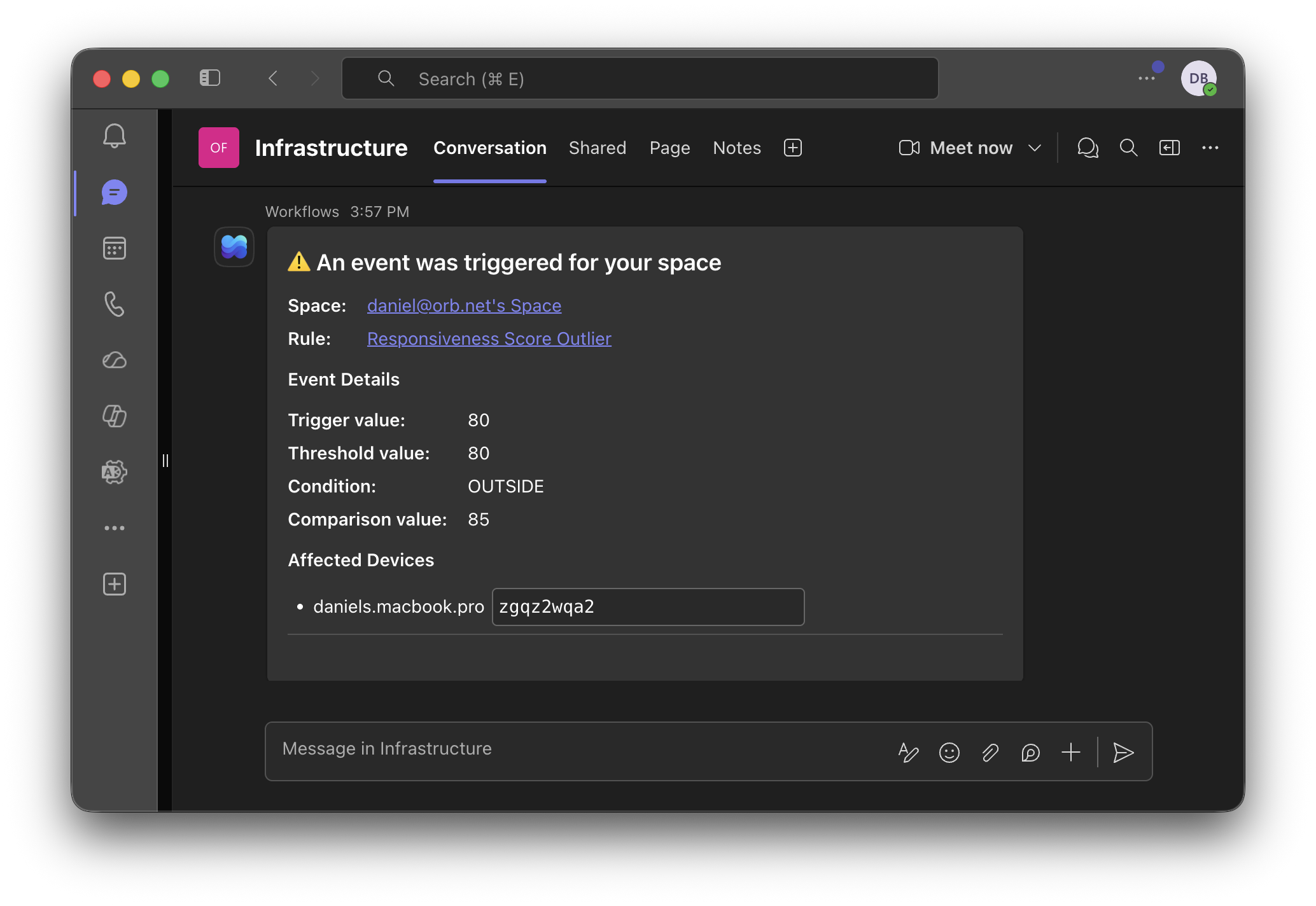
Task: Select the Chat icon in sidebar
Action: click(115, 192)
